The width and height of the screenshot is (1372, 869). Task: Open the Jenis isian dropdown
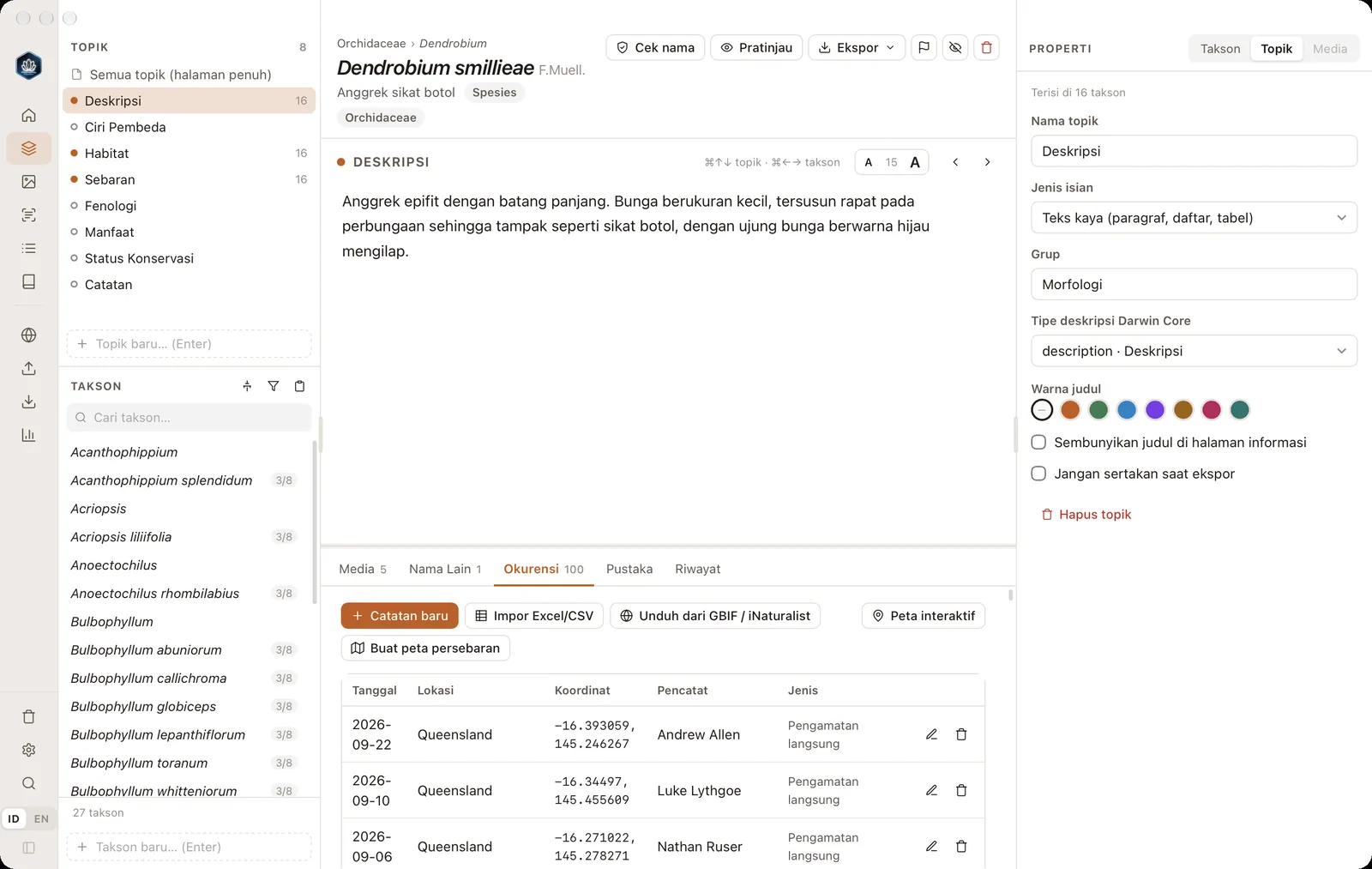(1194, 218)
